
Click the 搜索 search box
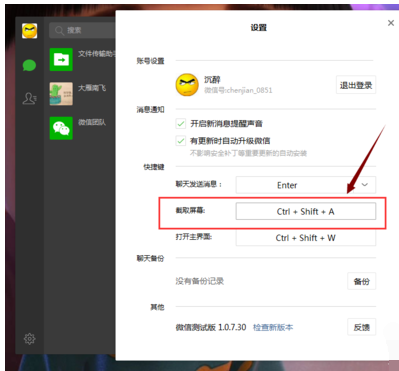click(82, 31)
